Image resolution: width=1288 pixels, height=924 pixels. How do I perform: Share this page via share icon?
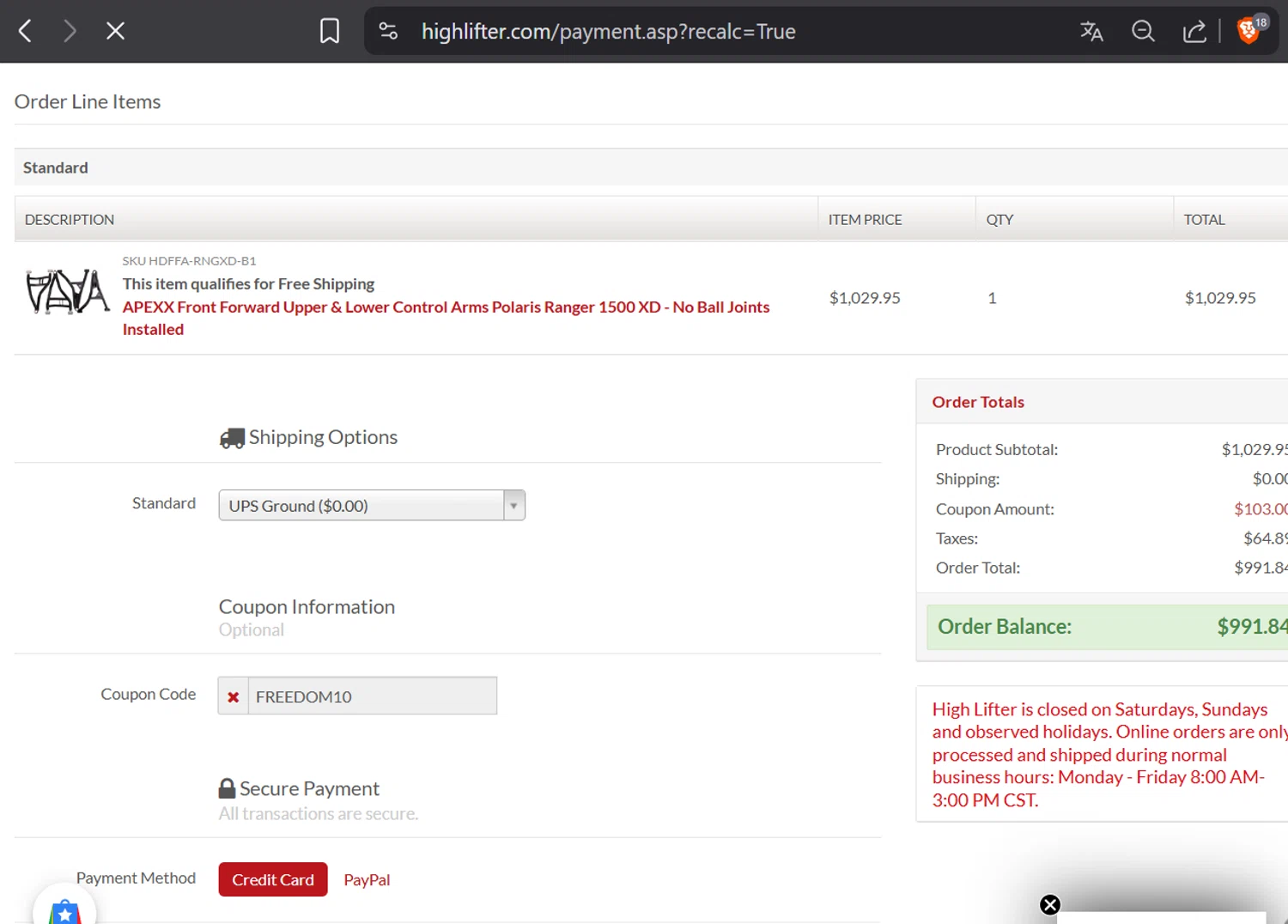pos(1194,32)
